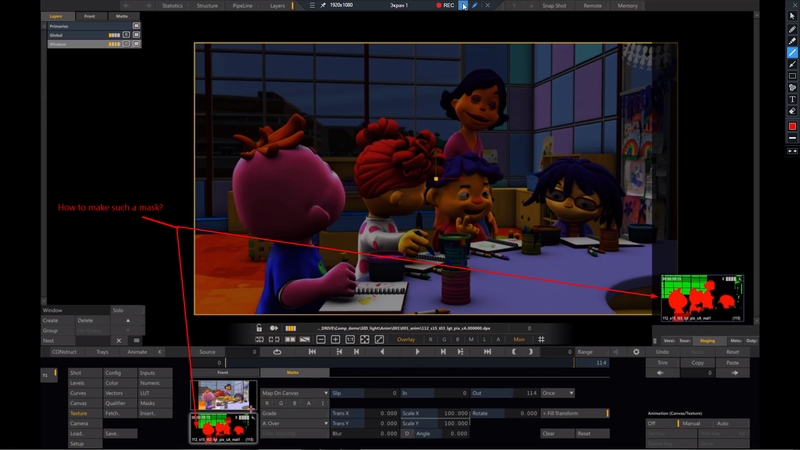Open the settings gear icon near Range

click(636, 352)
